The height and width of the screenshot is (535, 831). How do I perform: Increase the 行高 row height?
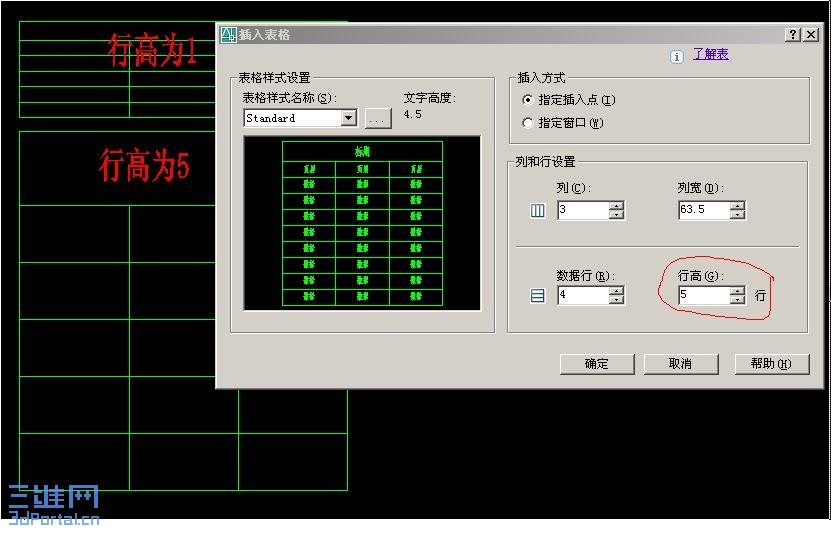coord(737,291)
